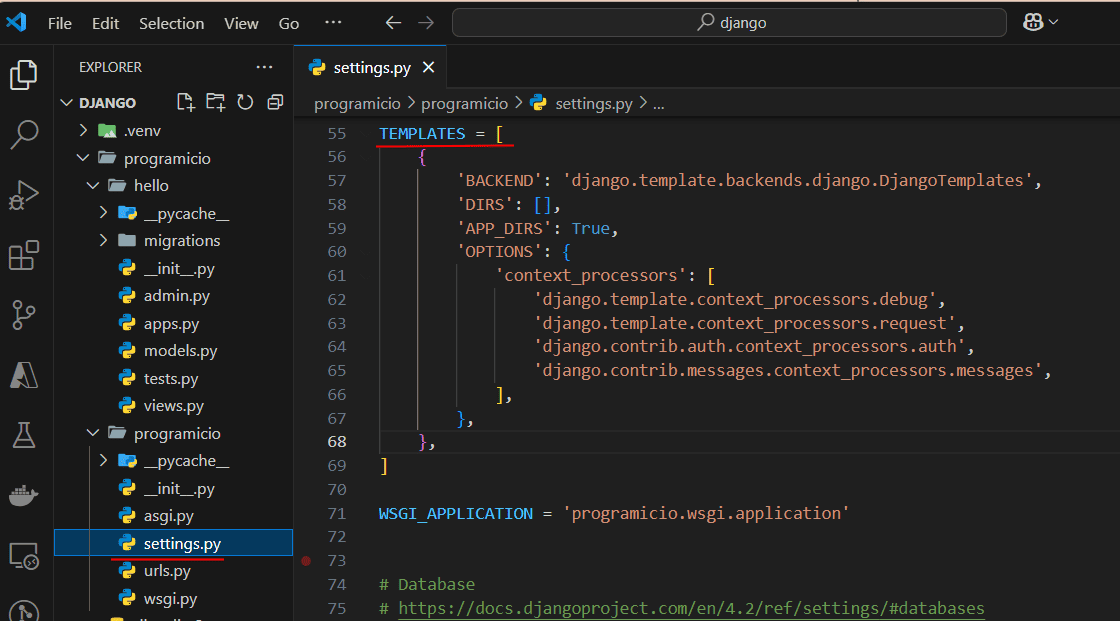This screenshot has height=621, width=1120.
Task: Click the VS Code logo icon
Action: pos(17,22)
